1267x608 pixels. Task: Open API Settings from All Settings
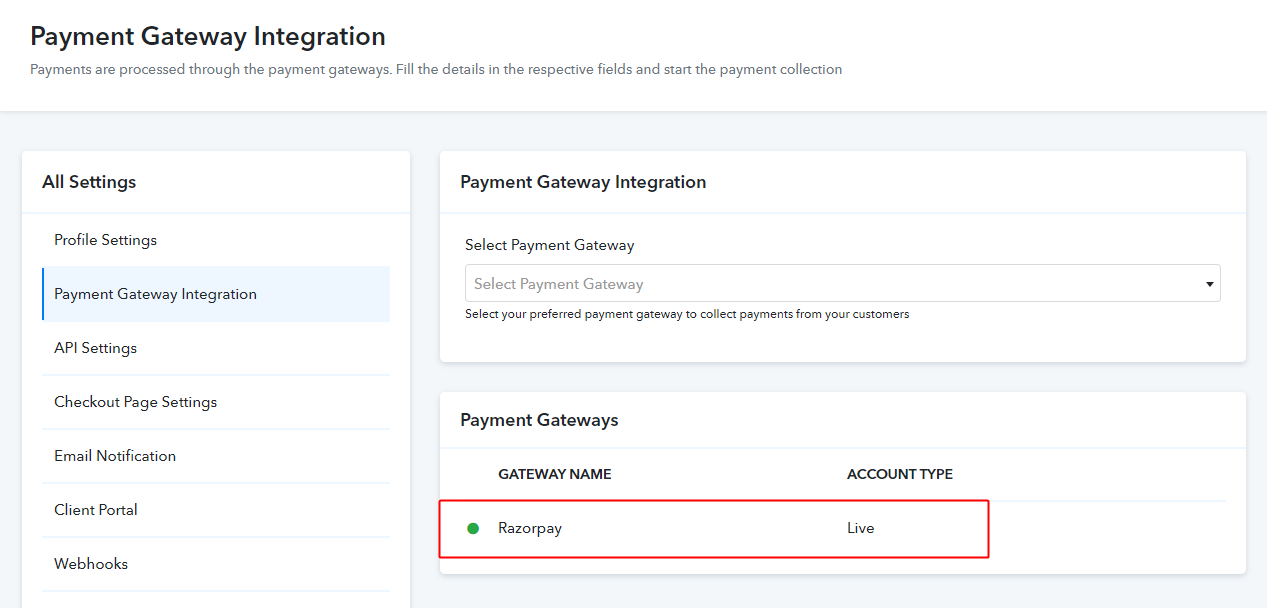coord(95,348)
